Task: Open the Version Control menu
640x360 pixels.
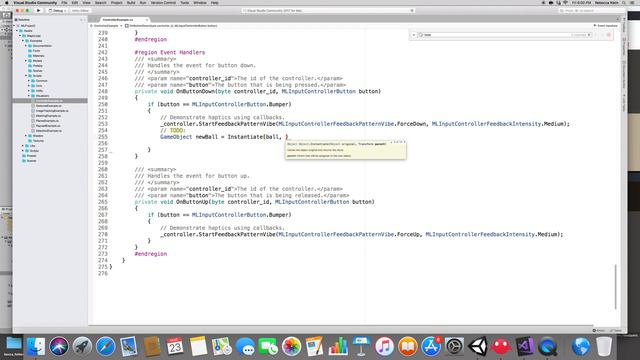Action: 163,2
